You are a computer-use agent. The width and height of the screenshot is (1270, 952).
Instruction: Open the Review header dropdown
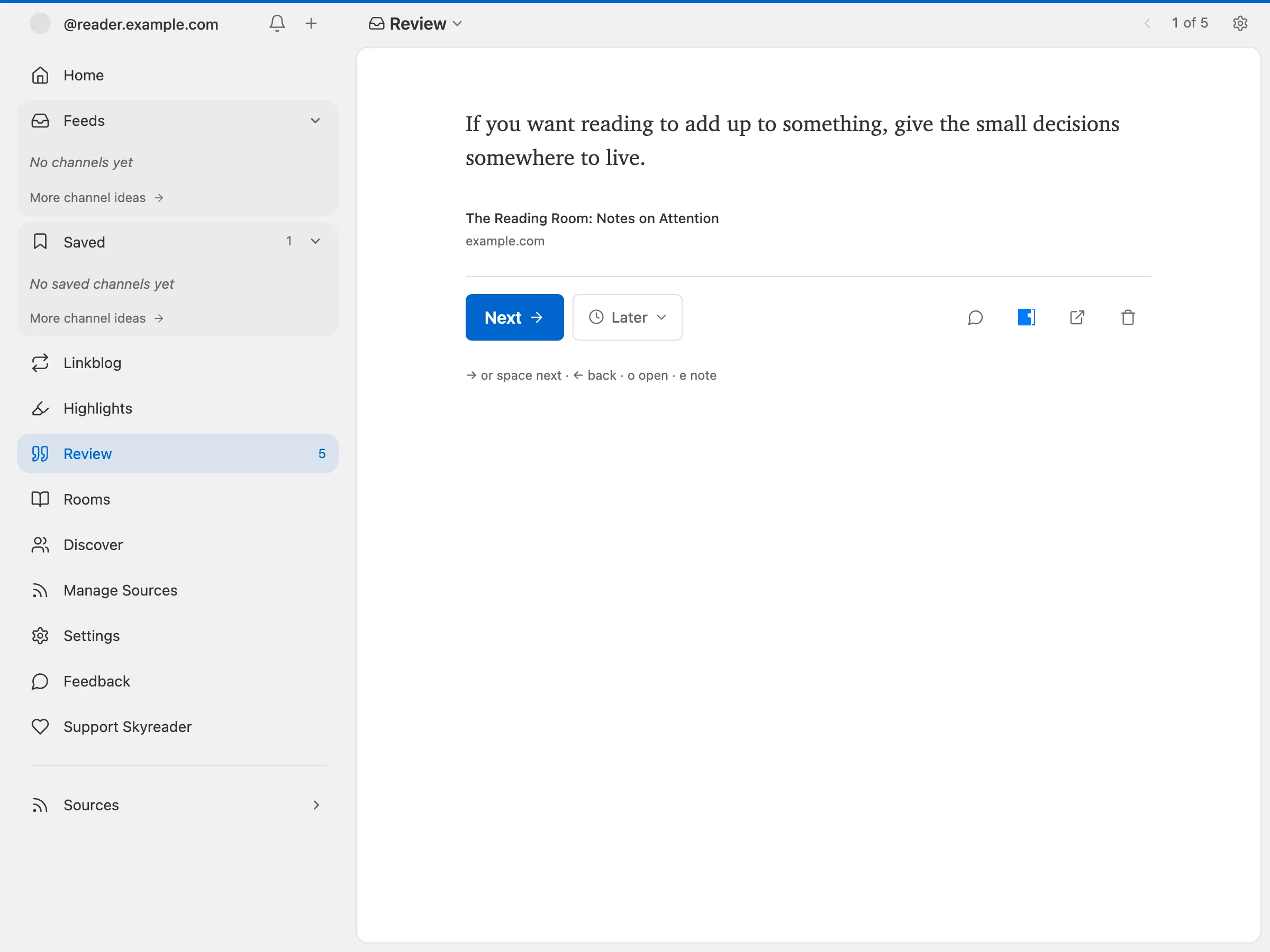(x=416, y=23)
